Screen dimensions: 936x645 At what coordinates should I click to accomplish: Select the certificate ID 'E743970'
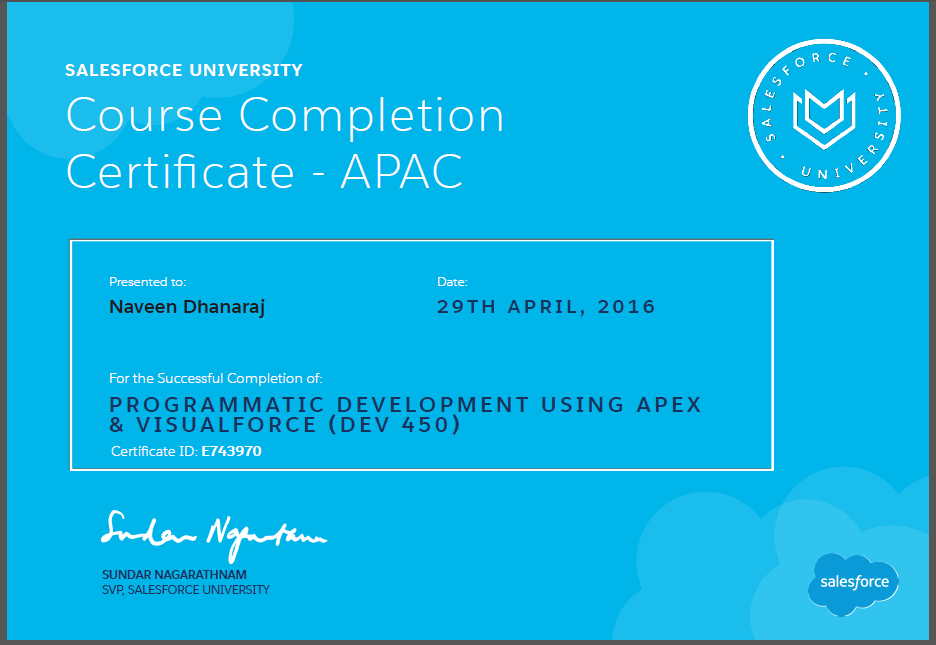pyautogui.click(x=232, y=452)
